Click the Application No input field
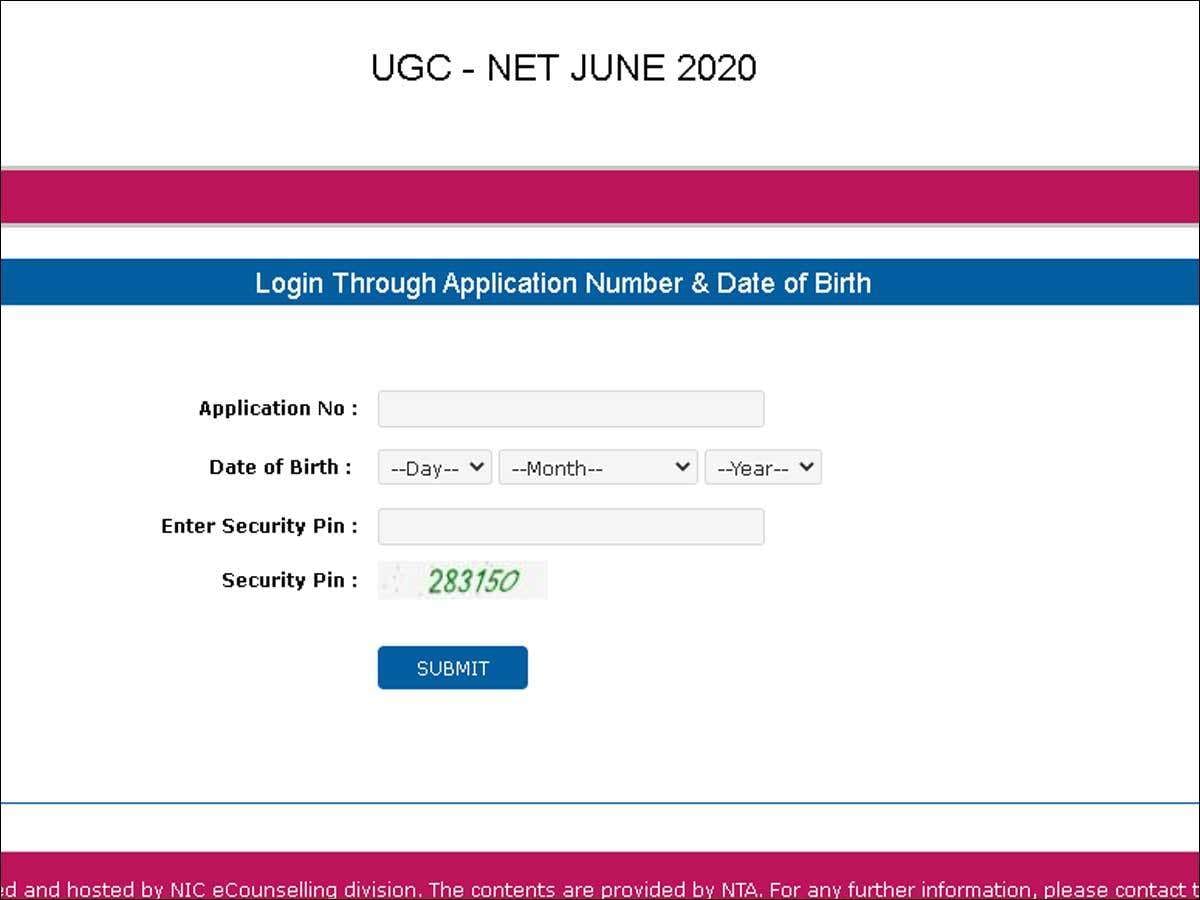 570,409
